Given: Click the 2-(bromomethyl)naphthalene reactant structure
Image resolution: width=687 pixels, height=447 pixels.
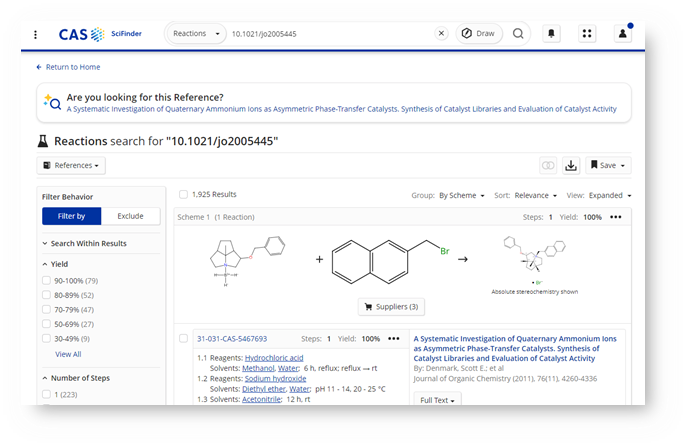Looking at the screenshot, I should [391, 262].
